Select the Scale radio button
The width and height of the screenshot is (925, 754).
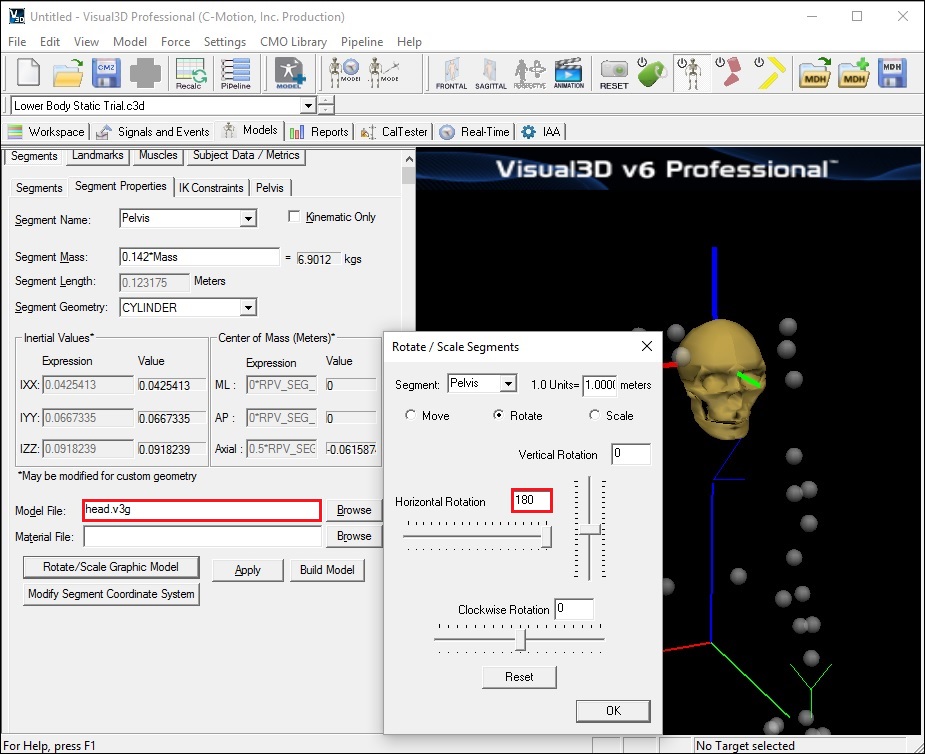click(594, 415)
